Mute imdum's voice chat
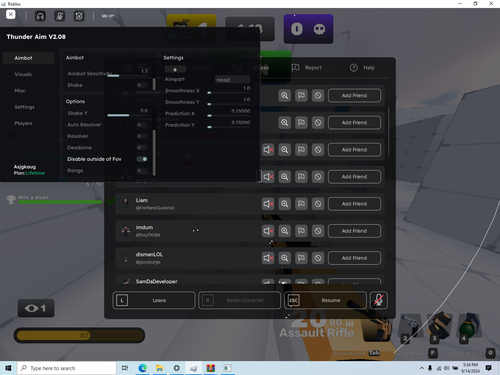This screenshot has height=375, width=500. pos(268,231)
